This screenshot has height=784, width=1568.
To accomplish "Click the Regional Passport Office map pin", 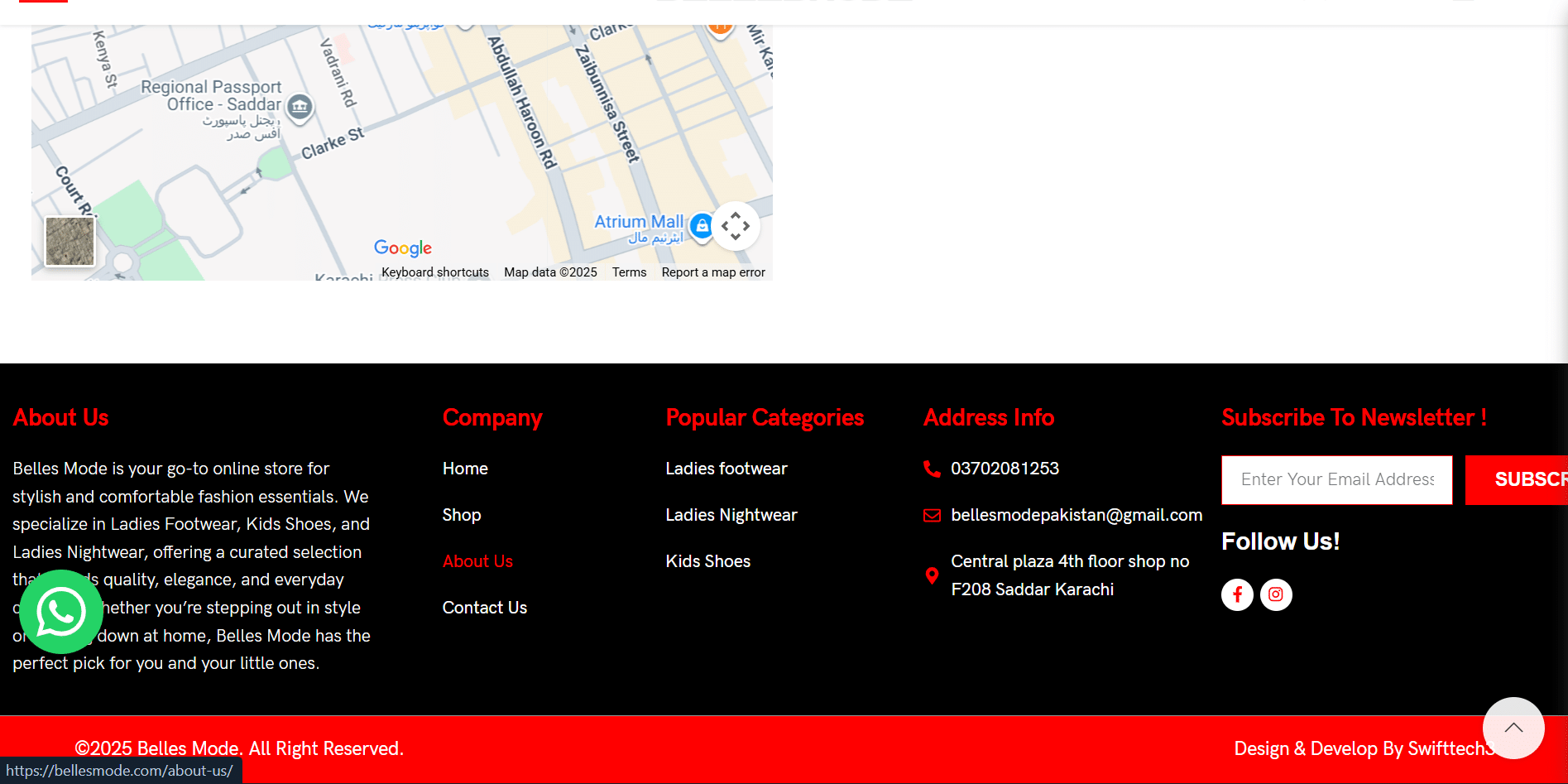I will [300, 107].
